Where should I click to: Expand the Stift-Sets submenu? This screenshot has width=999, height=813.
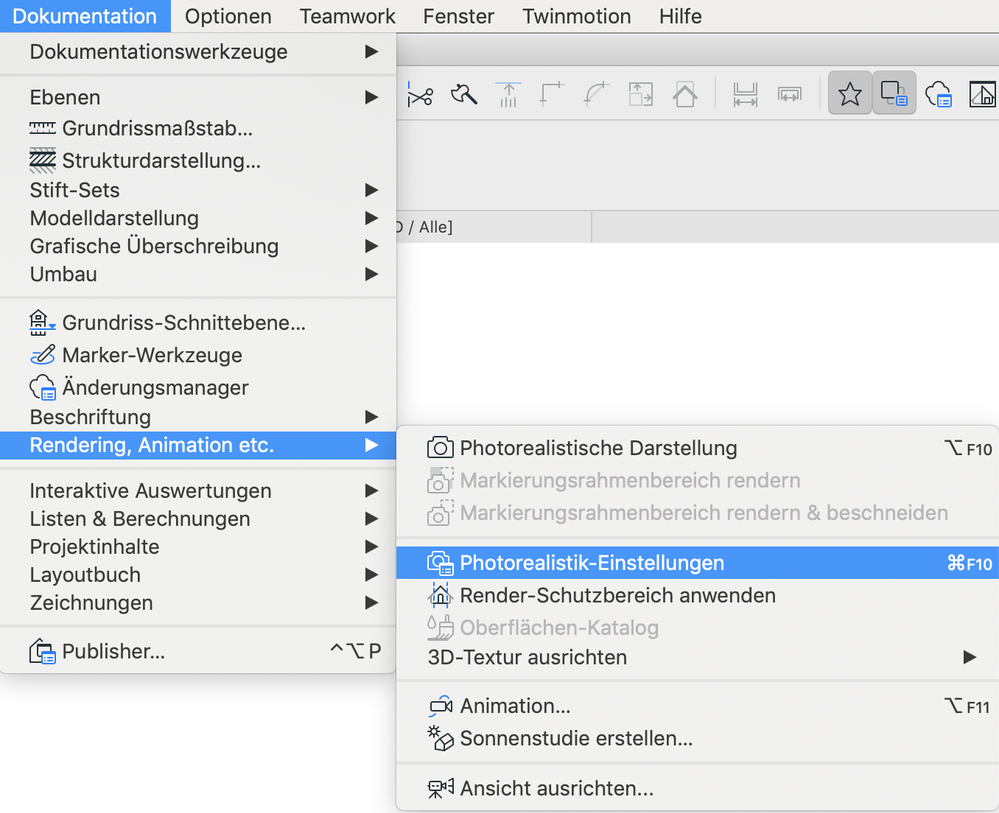(75, 190)
